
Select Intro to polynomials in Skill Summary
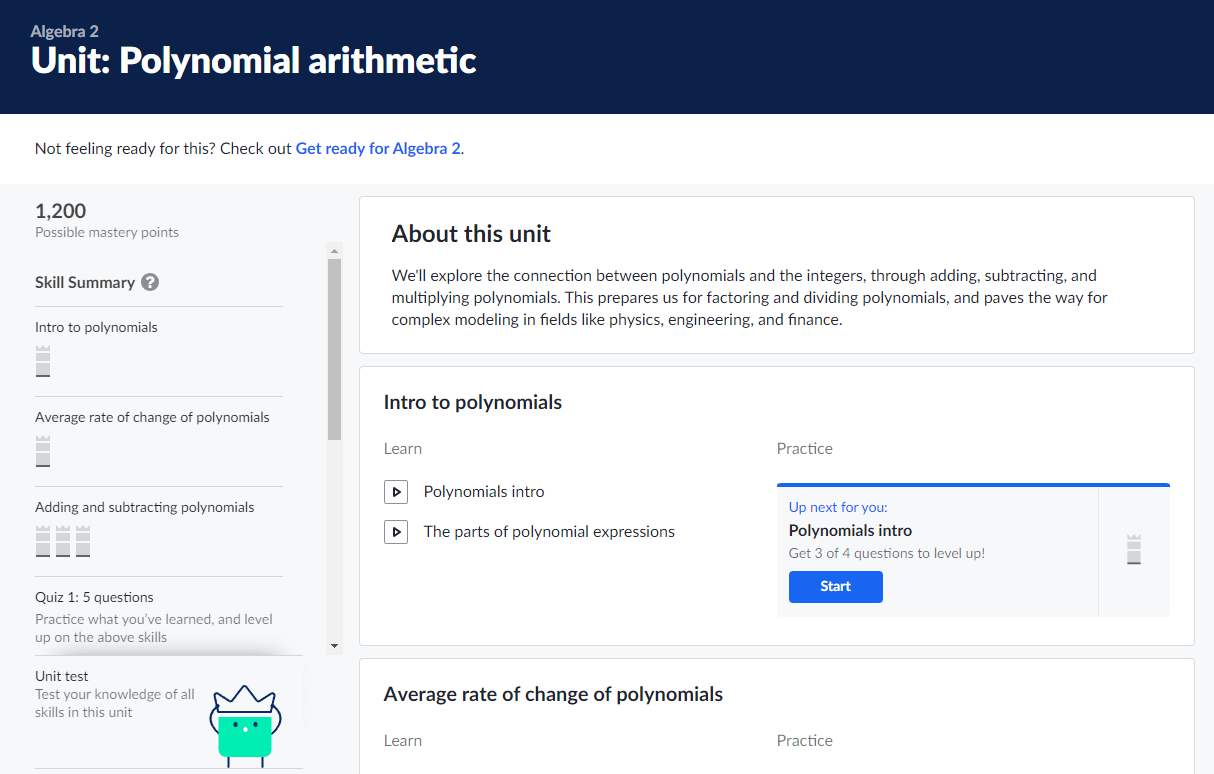(x=96, y=327)
